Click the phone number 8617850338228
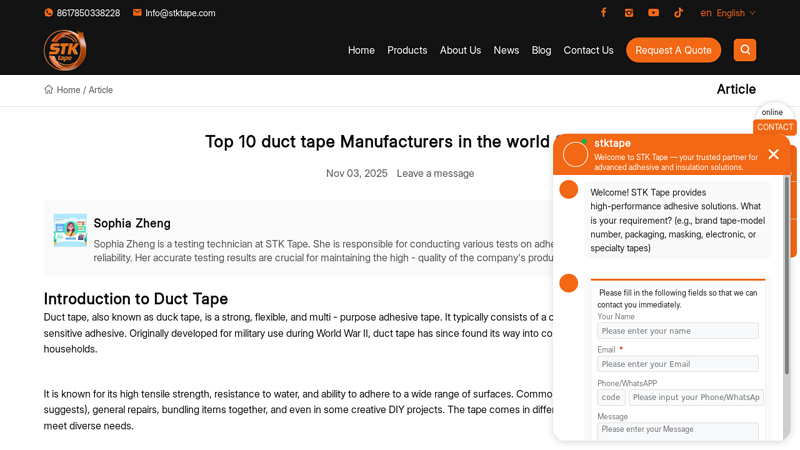The image size is (800, 450). (88, 13)
